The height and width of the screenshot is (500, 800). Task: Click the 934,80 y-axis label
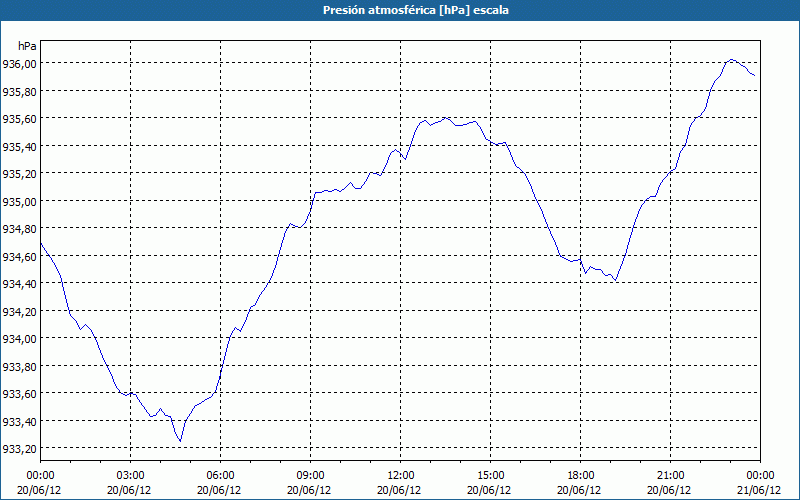19,229
